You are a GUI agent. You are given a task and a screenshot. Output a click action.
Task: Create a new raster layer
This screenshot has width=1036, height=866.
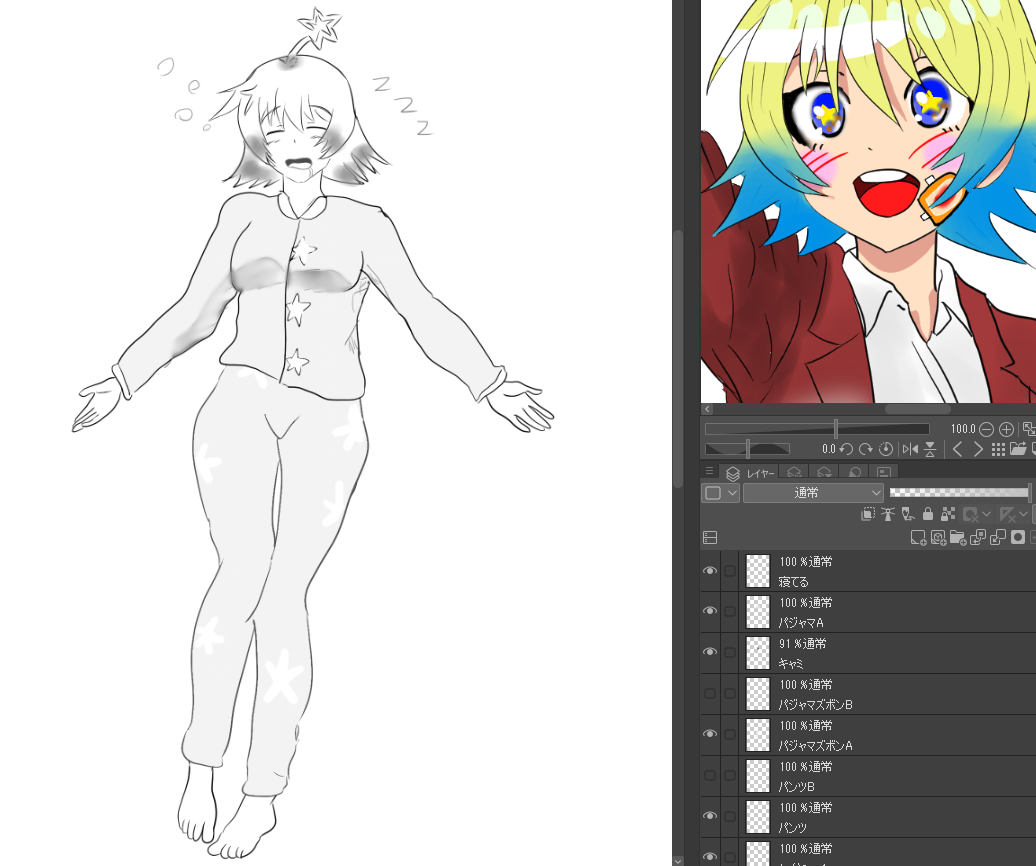[x=918, y=538]
